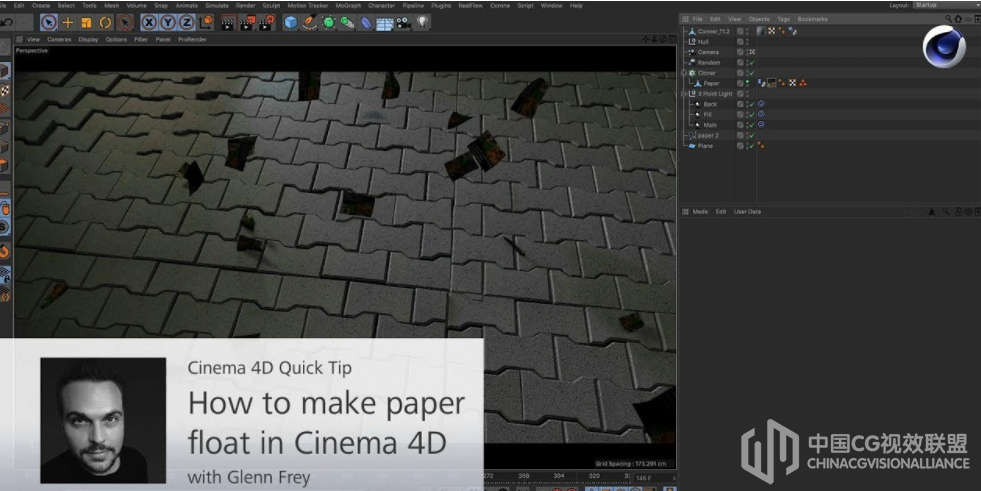Open the Simulate menu

(216, 6)
